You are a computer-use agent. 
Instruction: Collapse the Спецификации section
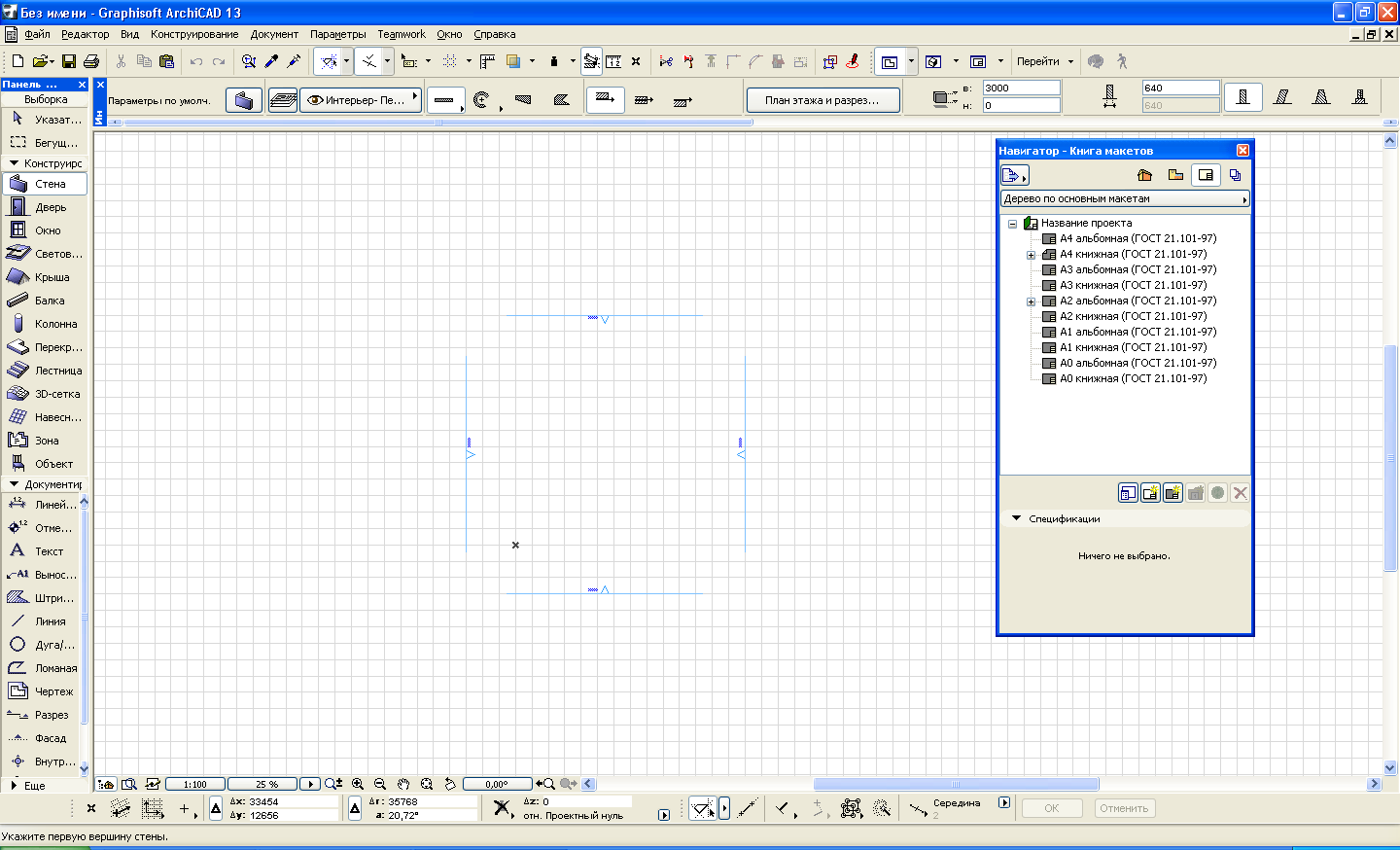pos(1017,518)
